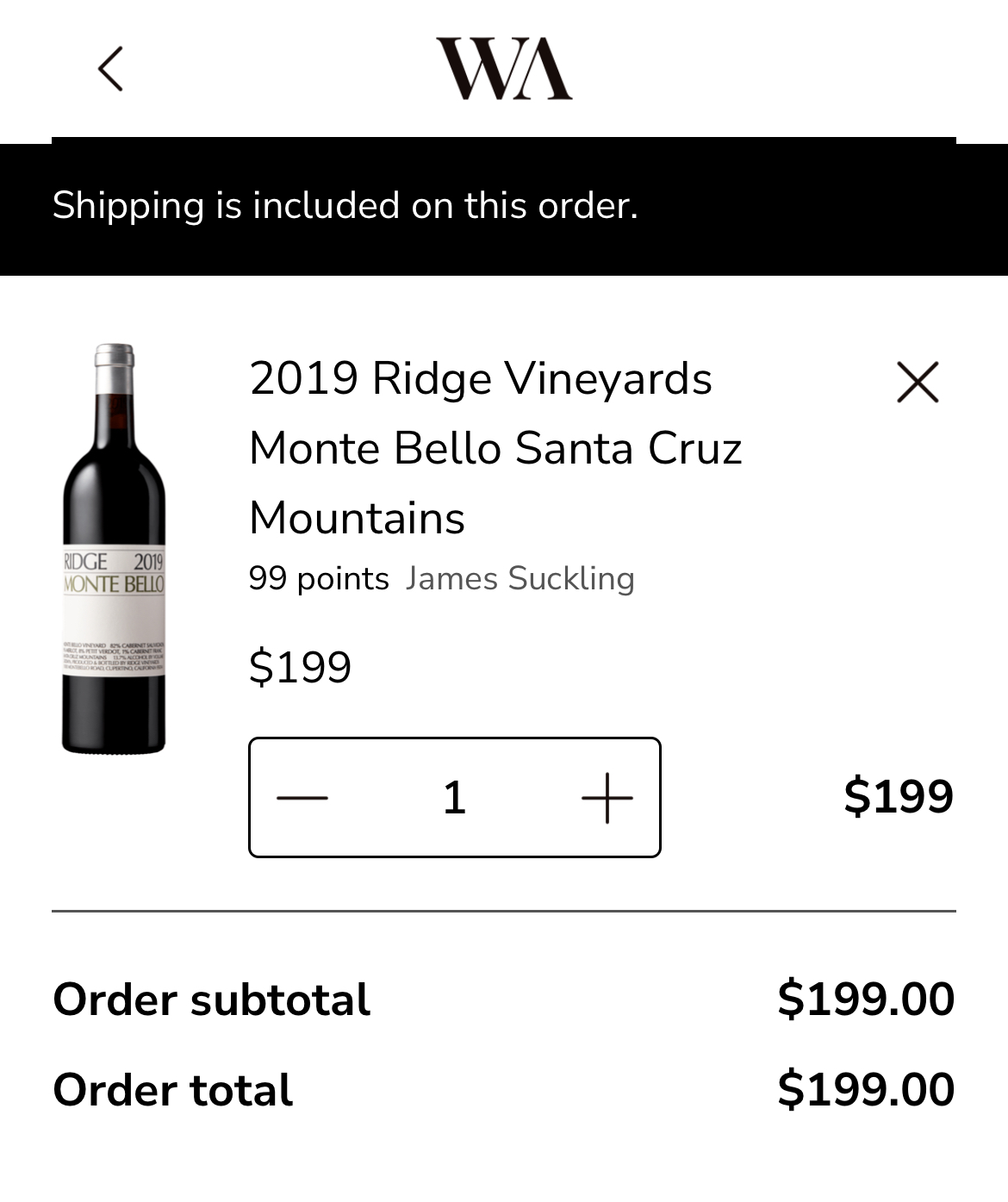The image size is (1008, 1202).
Task: Click the quantity value 1 field
Action: tap(454, 798)
